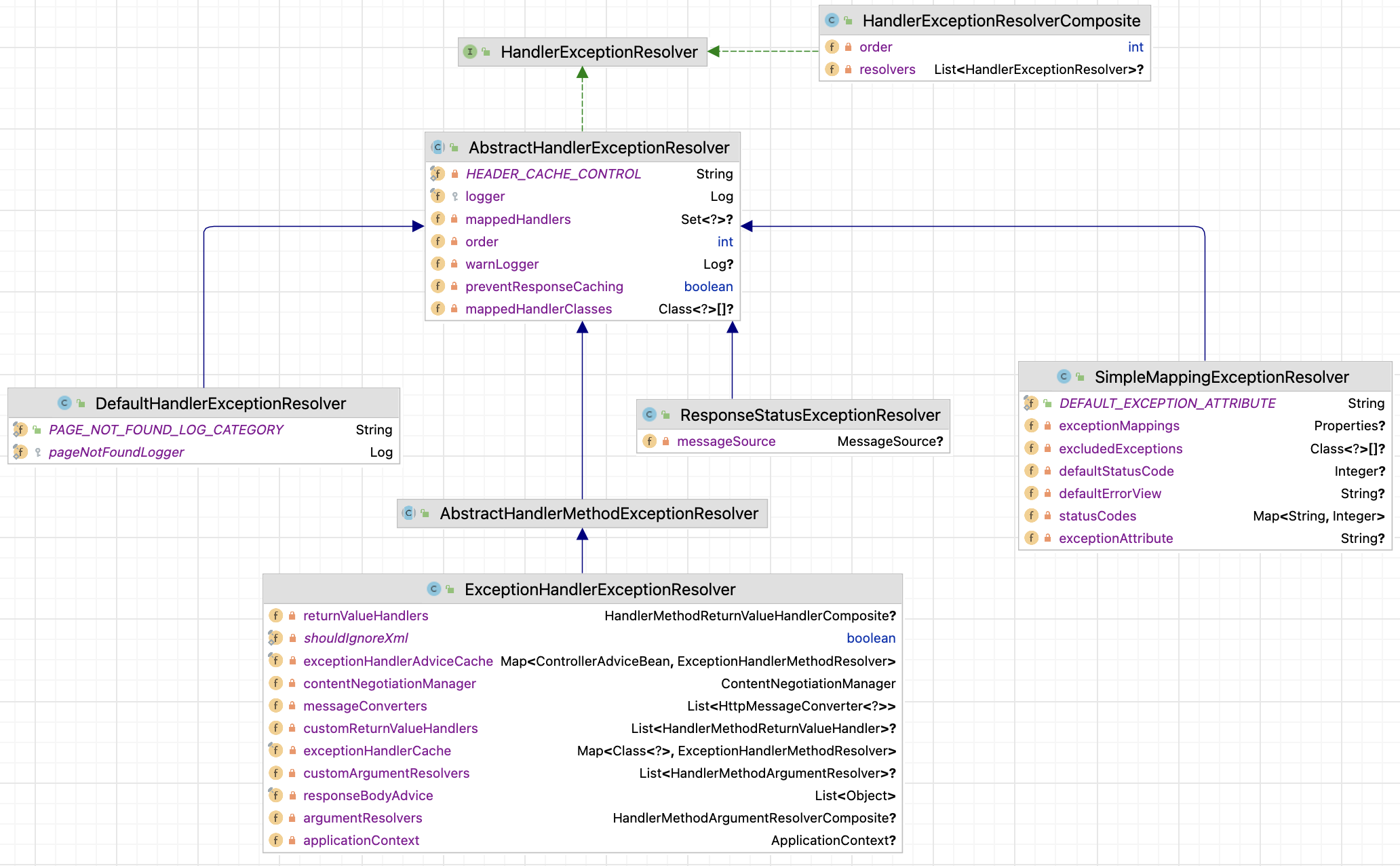Select the applicationContext field row
1400x866 pixels.
[x=361, y=840]
